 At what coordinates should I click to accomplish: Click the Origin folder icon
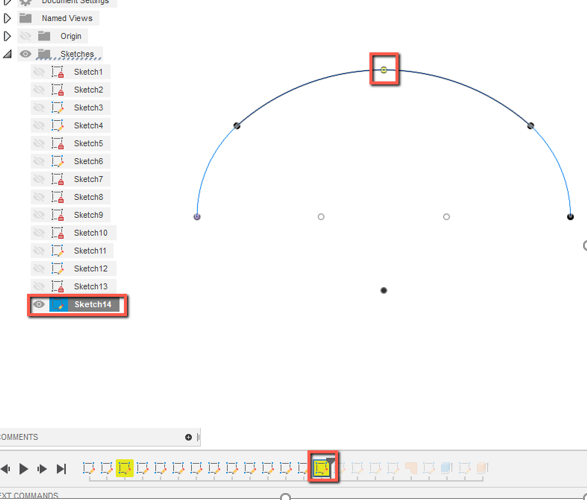pos(44,36)
